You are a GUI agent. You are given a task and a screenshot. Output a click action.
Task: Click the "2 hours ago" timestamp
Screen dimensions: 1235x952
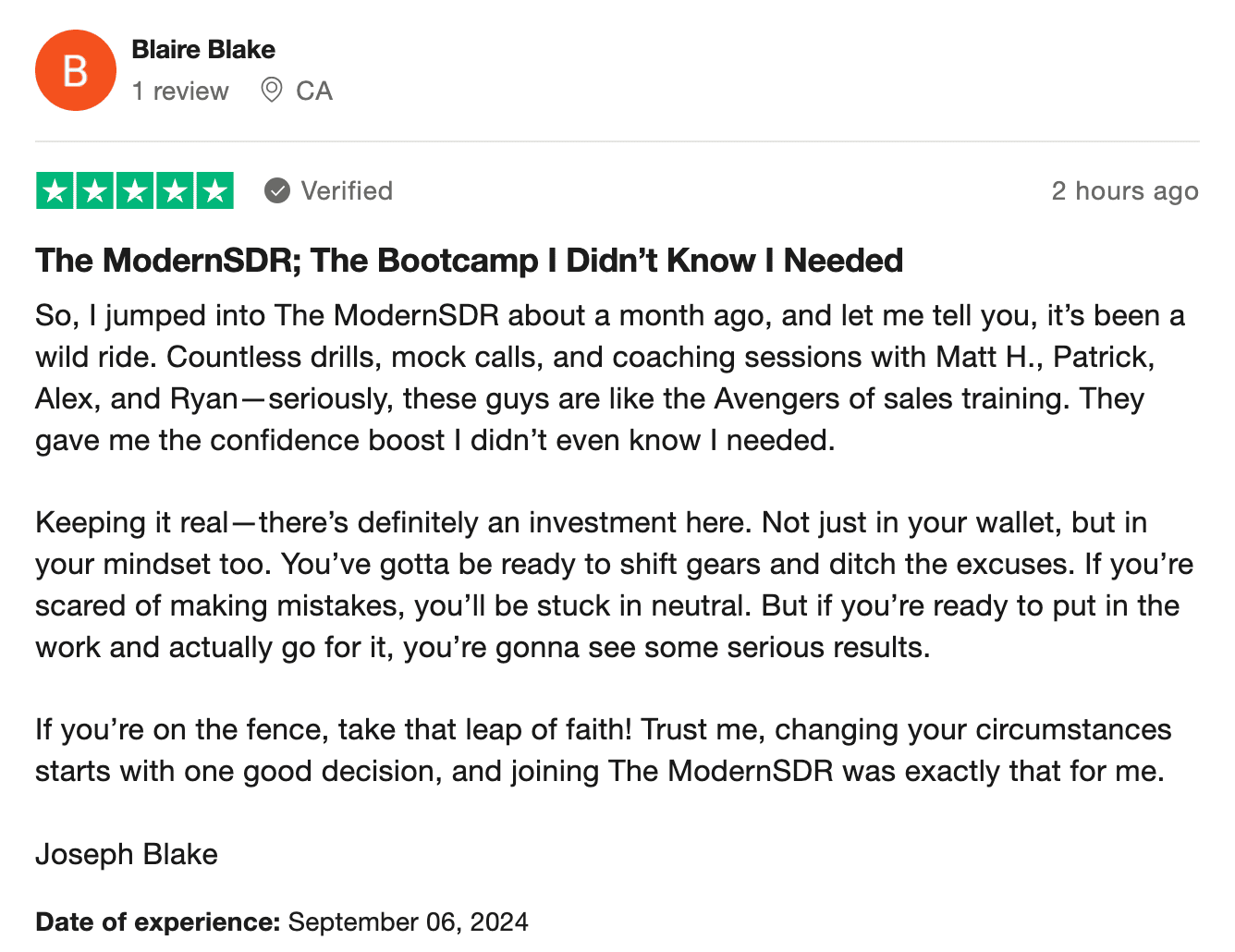pos(1124,191)
